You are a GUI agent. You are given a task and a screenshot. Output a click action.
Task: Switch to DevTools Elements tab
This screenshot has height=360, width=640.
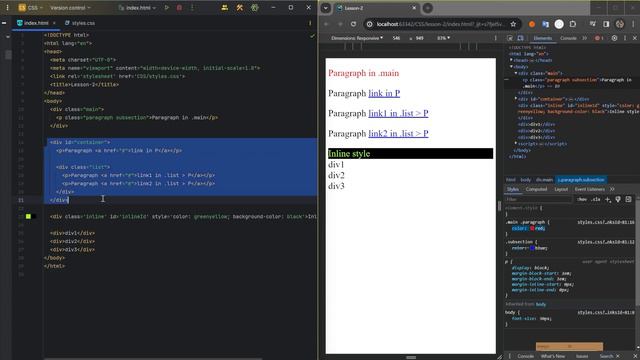(542, 38)
